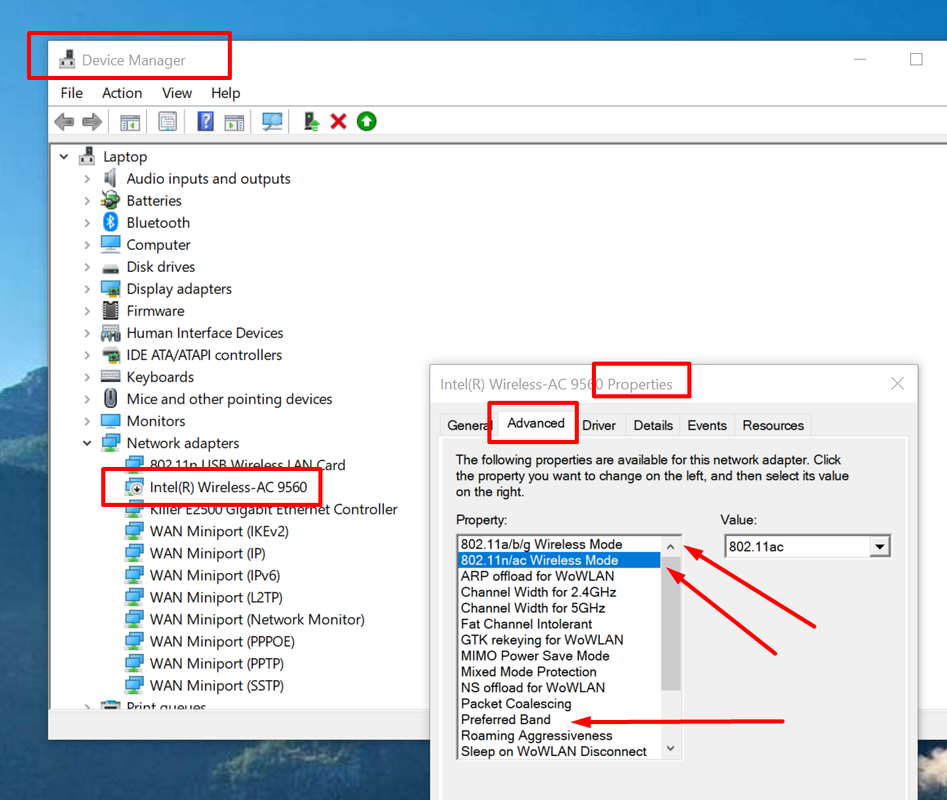Click the Device Manager title bar icon
This screenshot has height=800, width=947.
pos(67,59)
